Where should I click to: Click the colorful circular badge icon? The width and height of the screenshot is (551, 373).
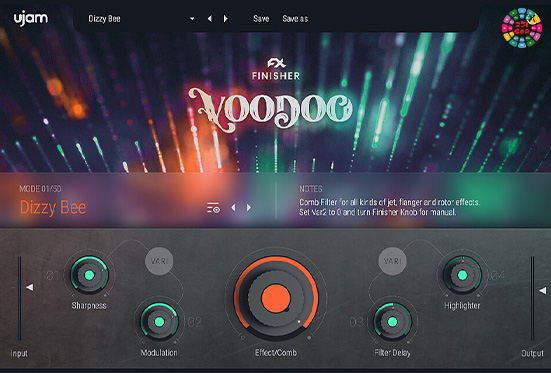[x=522, y=28]
